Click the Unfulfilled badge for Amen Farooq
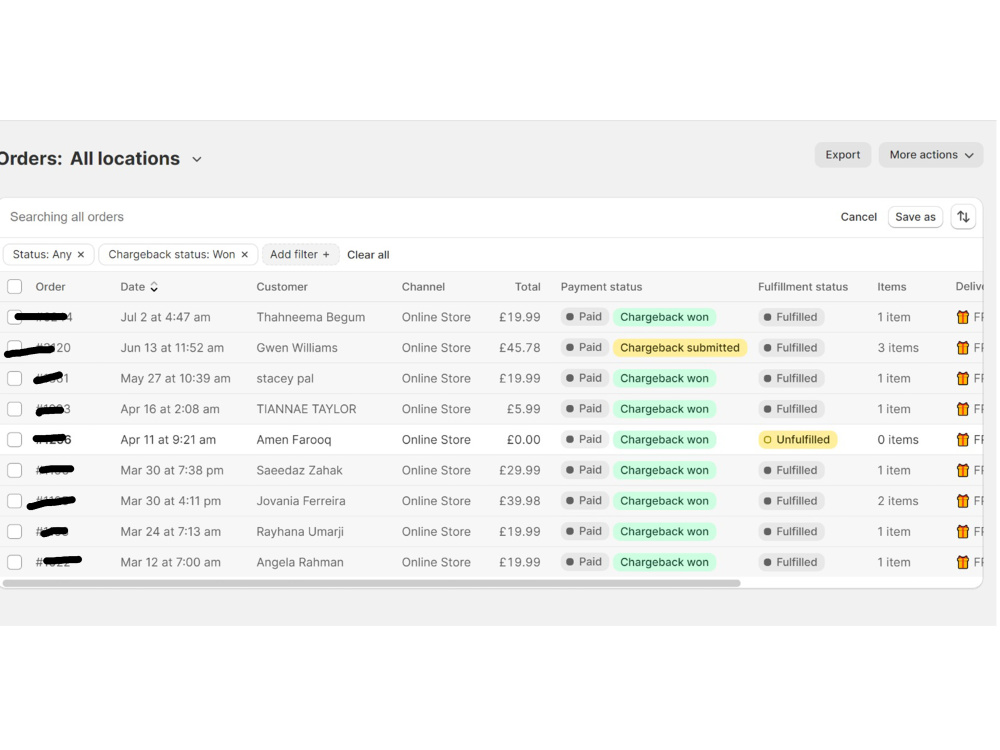Image resolution: width=1000 pixels, height=750 pixels. tap(797, 439)
